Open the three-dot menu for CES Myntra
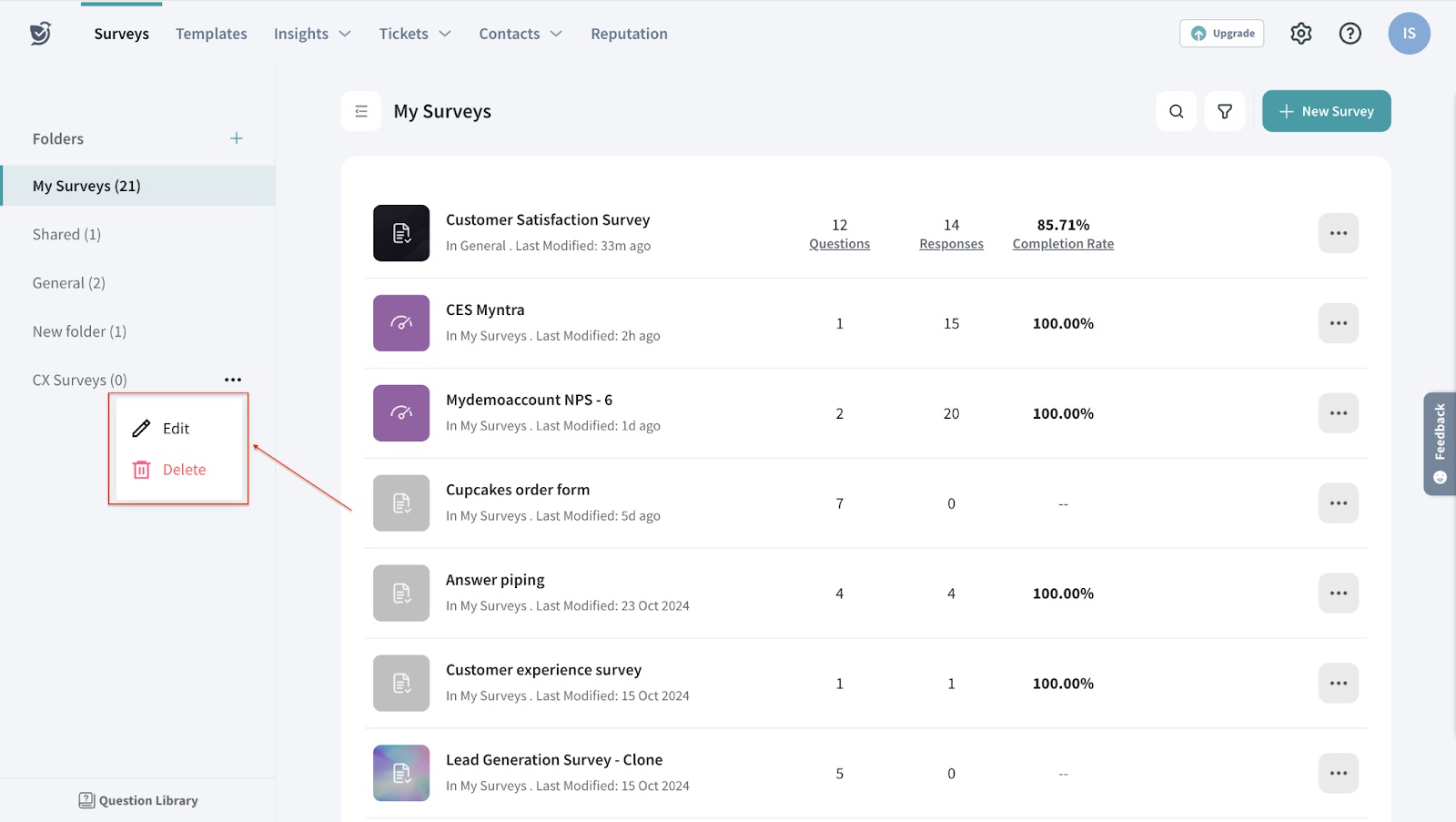 (x=1338, y=323)
